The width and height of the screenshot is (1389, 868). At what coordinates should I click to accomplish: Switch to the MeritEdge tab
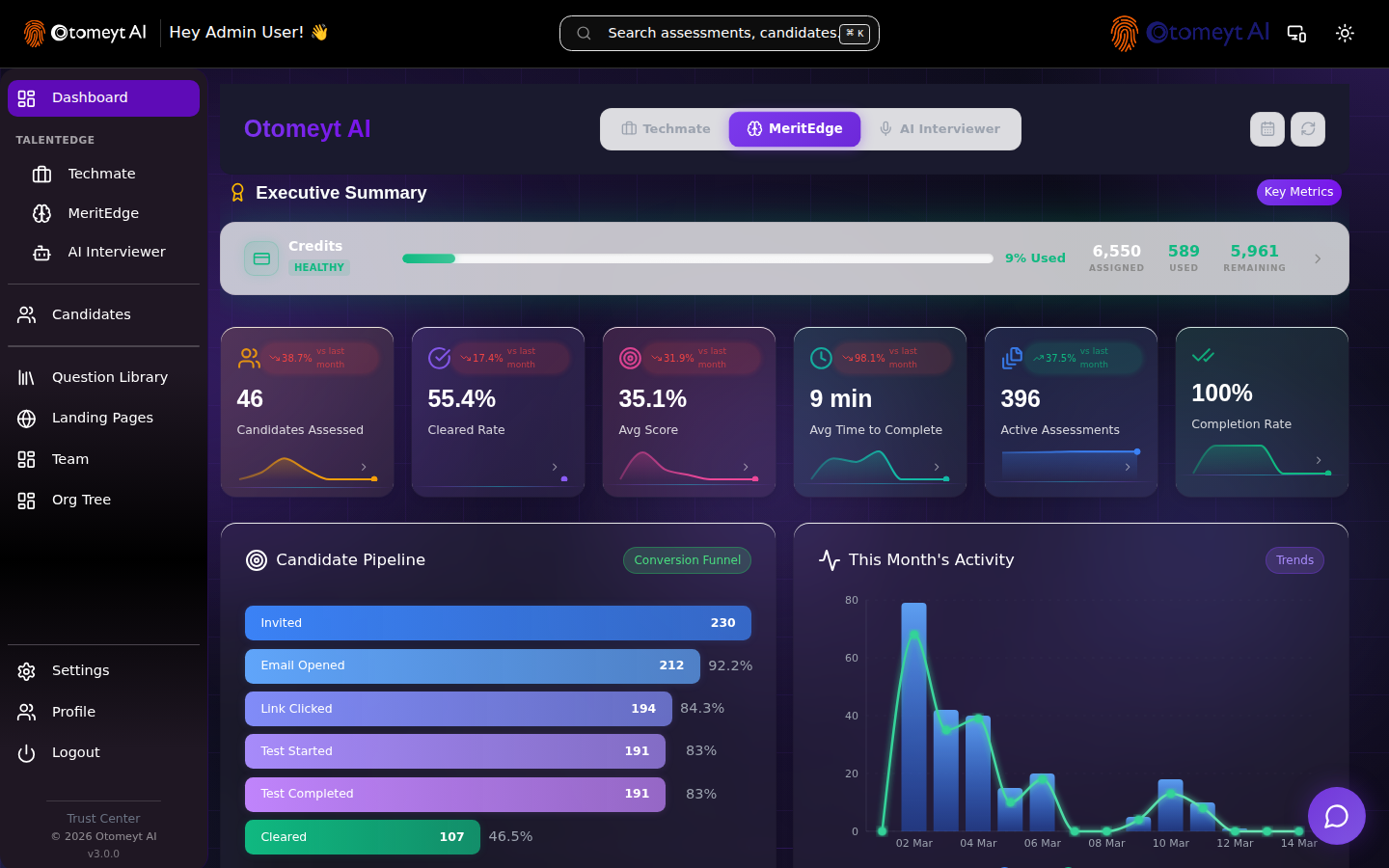(x=795, y=129)
